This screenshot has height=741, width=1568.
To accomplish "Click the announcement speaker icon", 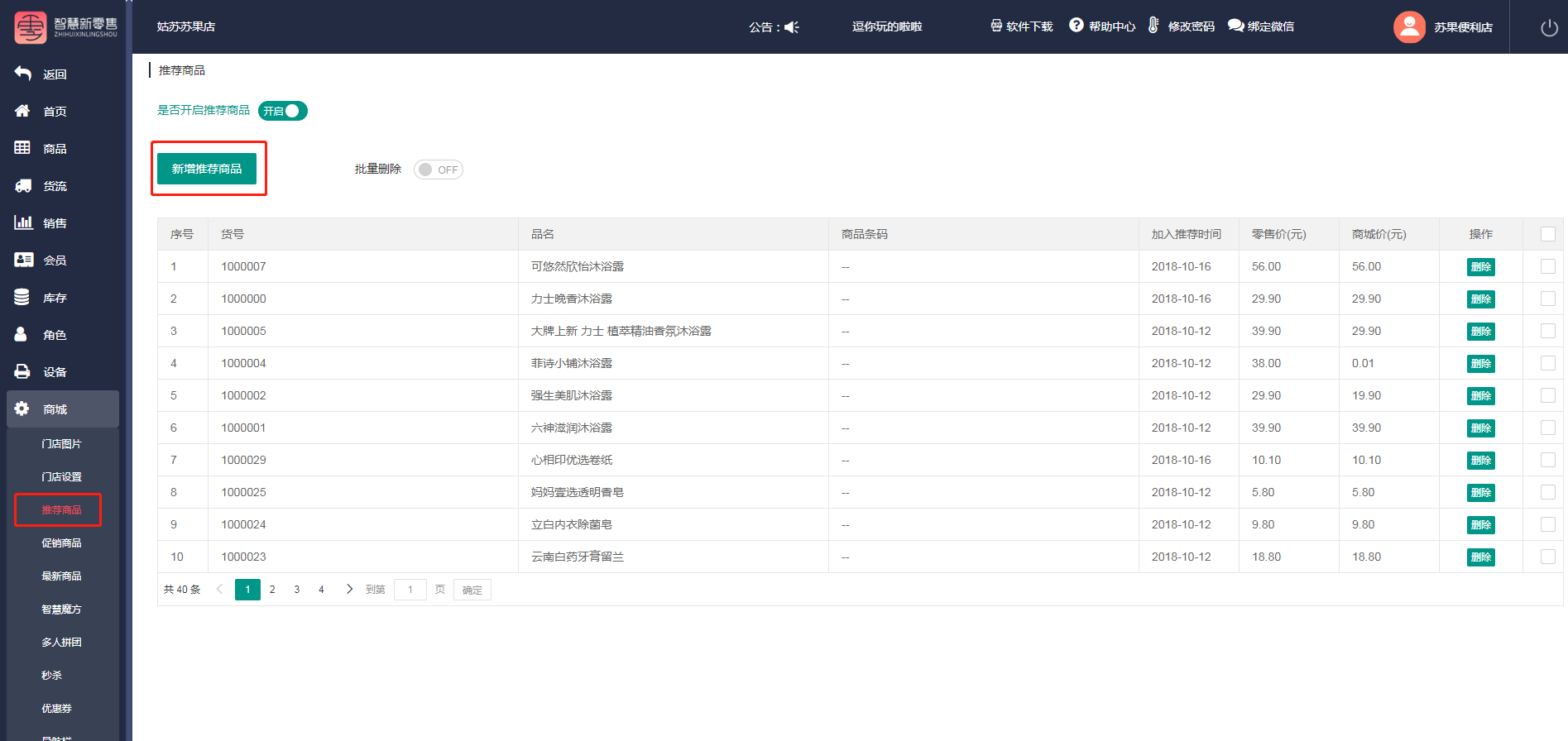I will pos(792,27).
